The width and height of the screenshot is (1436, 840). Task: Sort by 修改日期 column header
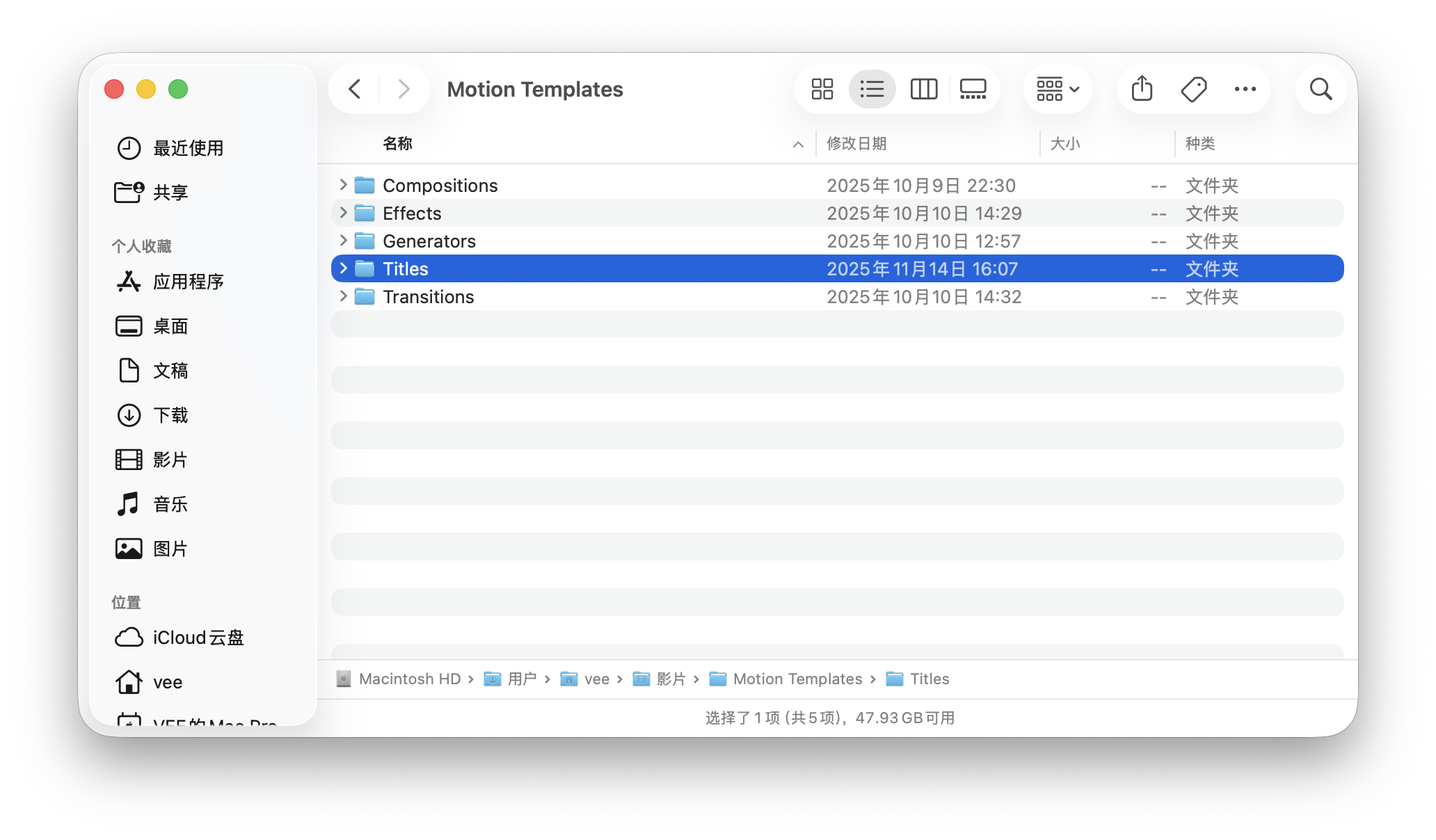click(856, 144)
